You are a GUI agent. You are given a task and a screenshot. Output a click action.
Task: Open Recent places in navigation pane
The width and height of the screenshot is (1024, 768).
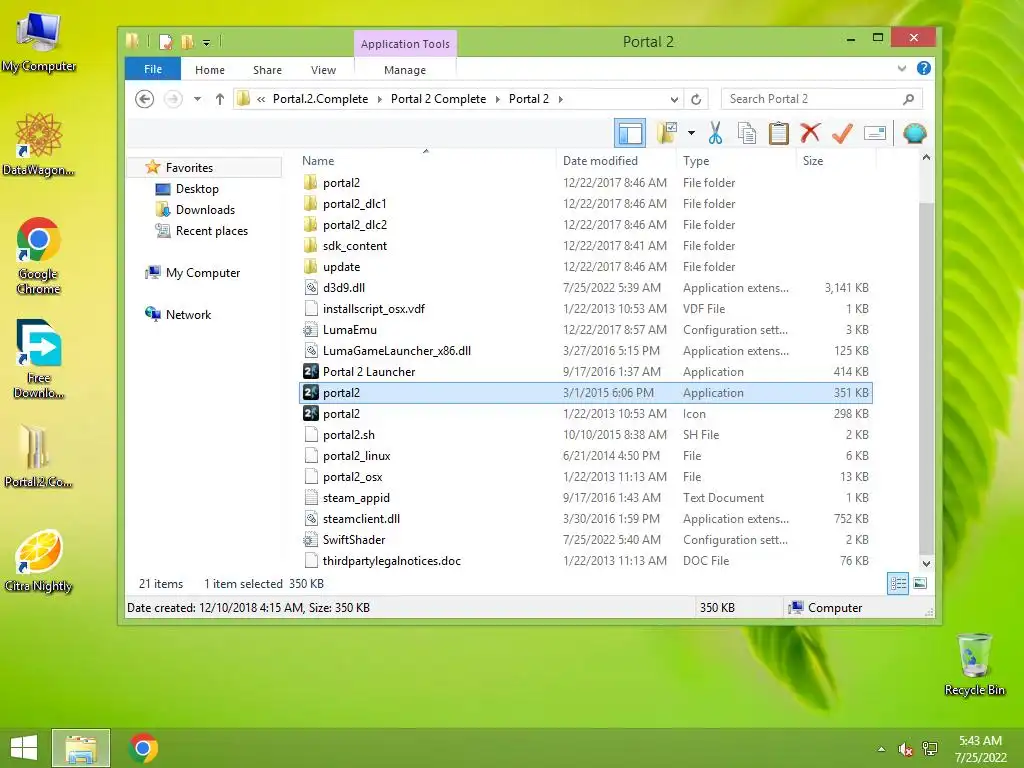[211, 231]
